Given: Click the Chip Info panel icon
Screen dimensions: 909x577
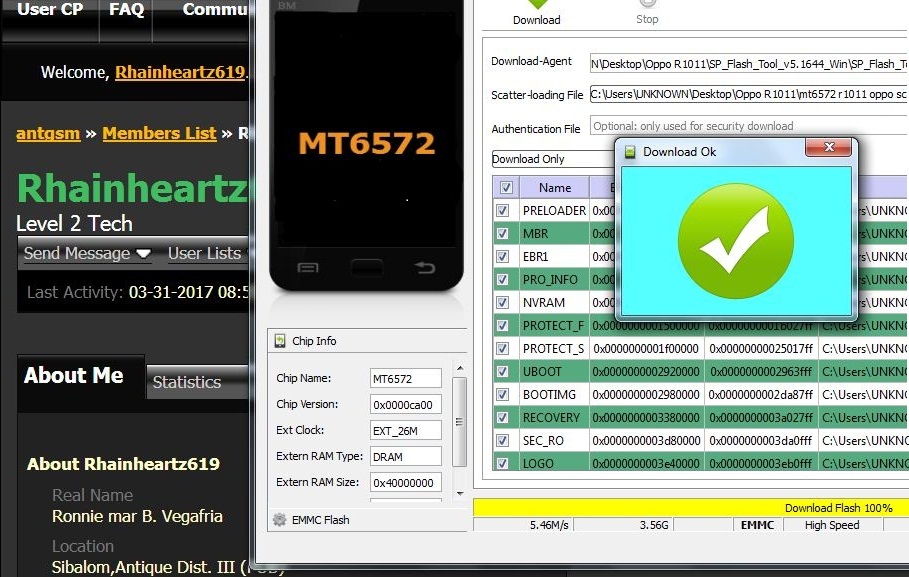Looking at the screenshot, I should 280,341.
